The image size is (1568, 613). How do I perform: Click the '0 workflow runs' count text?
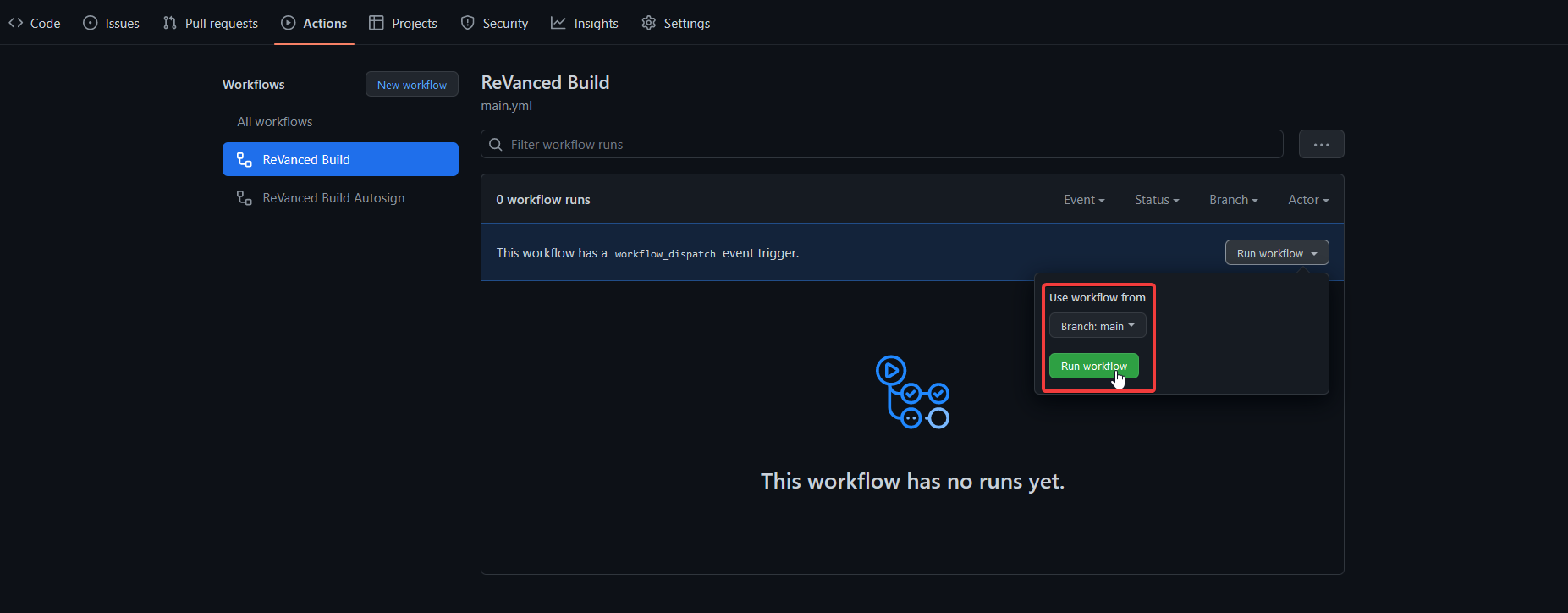pyautogui.click(x=543, y=200)
